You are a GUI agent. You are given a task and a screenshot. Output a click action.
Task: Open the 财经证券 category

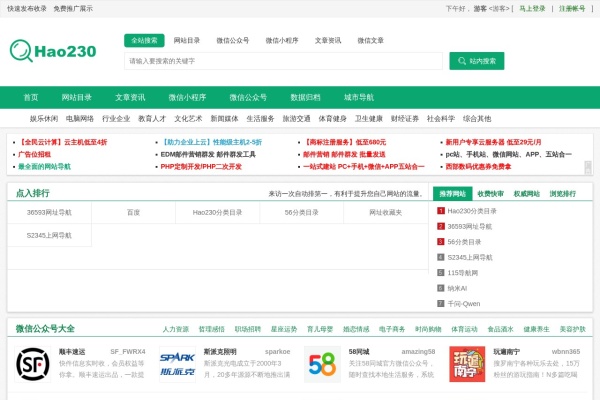[x=405, y=119]
